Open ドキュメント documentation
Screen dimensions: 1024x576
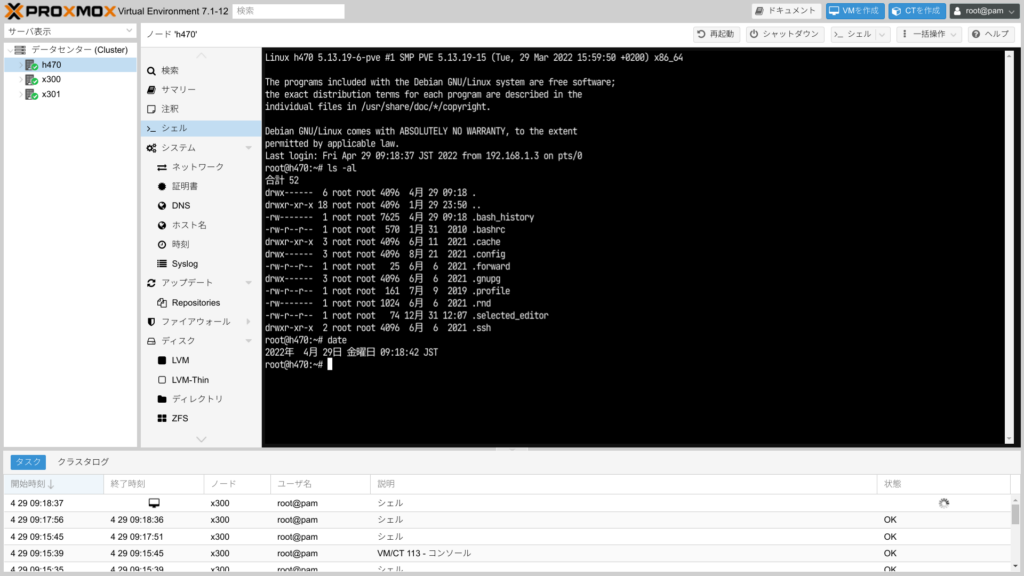click(x=786, y=11)
